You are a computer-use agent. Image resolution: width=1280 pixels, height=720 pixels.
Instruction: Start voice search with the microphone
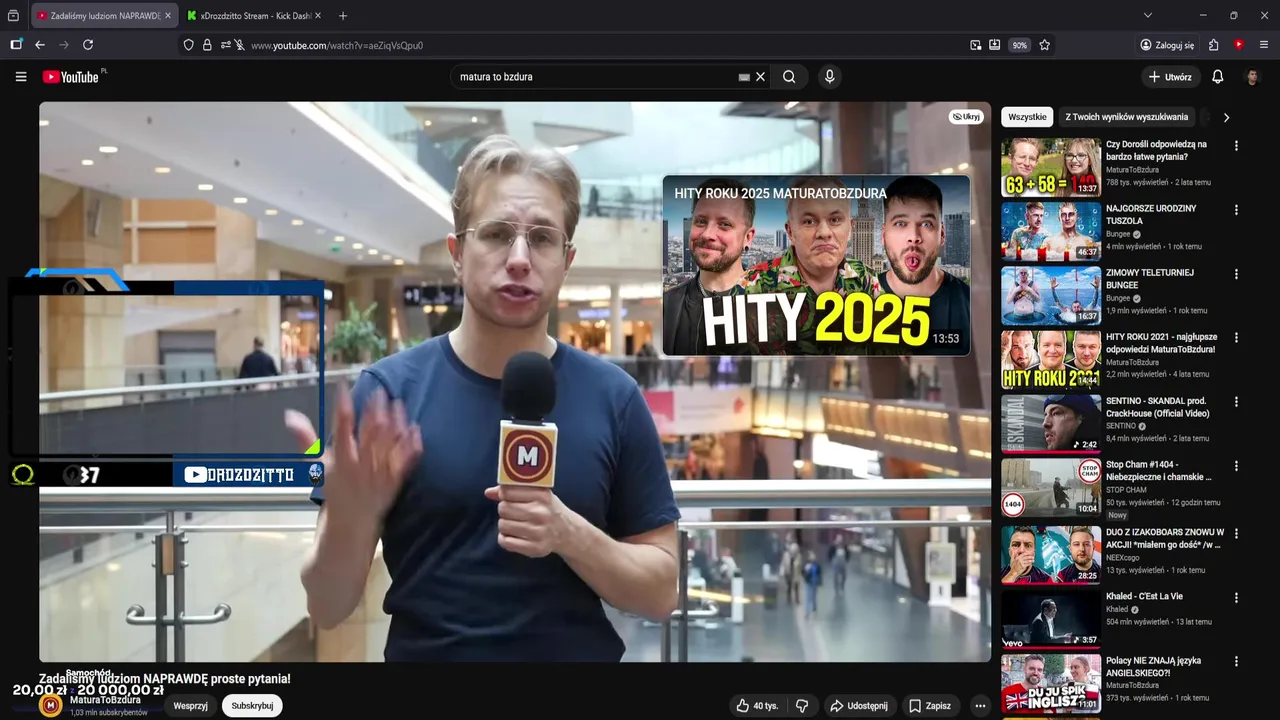click(x=829, y=77)
